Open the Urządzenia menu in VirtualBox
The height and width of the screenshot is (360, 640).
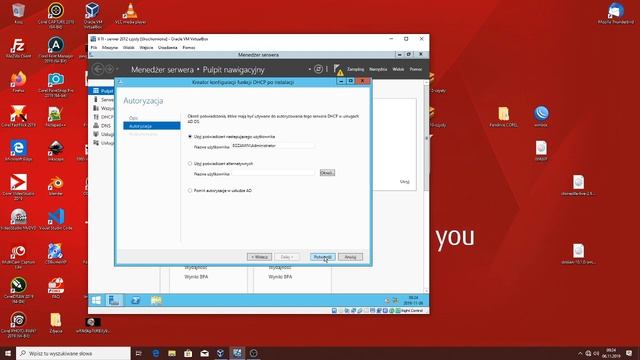(x=168, y=48)
